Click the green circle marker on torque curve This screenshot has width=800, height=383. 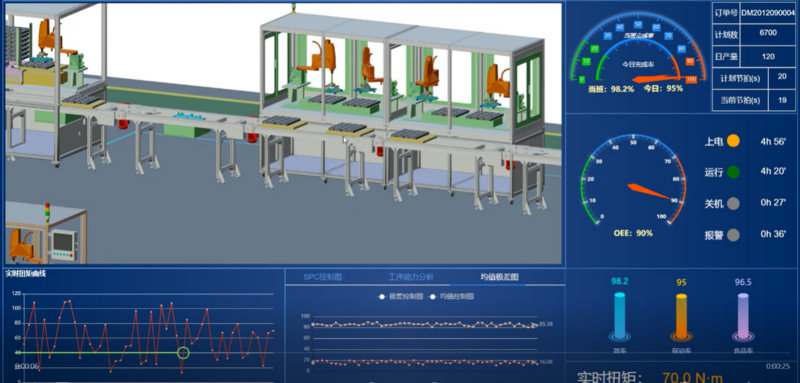coord(183,353)
